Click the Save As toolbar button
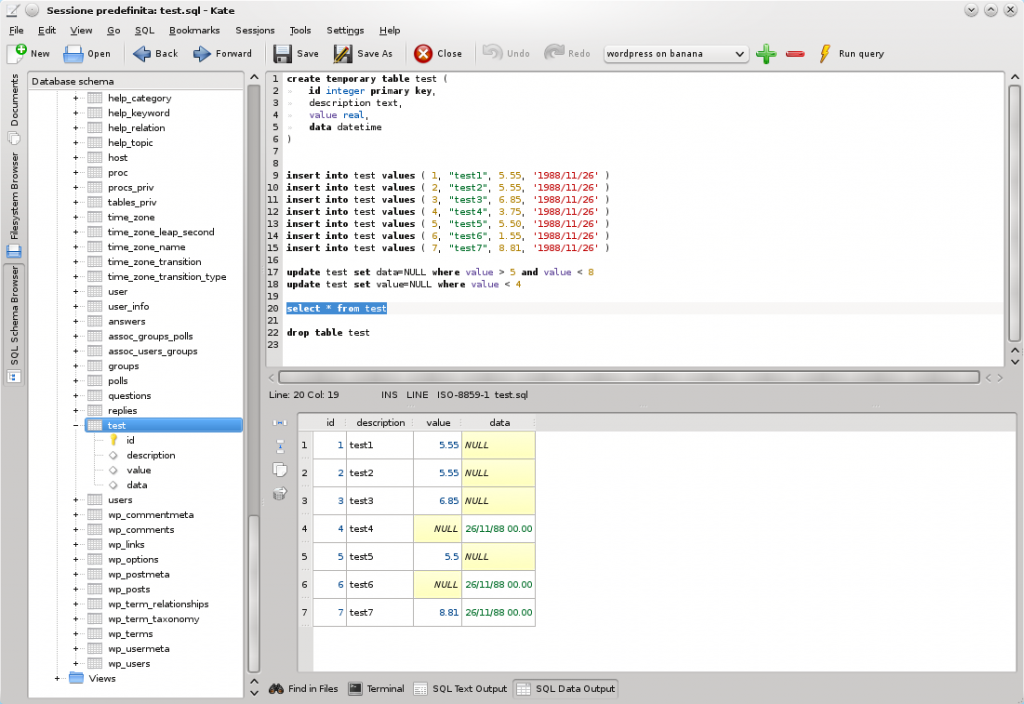Screen dimensions: 1024x704 (x=363, y=54)
